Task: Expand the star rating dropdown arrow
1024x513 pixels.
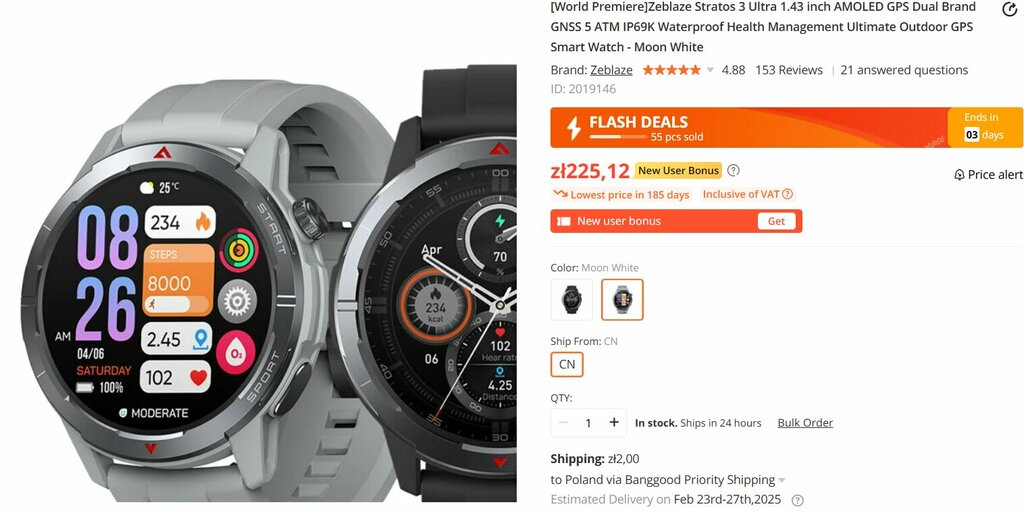Action: coord(710,70)
